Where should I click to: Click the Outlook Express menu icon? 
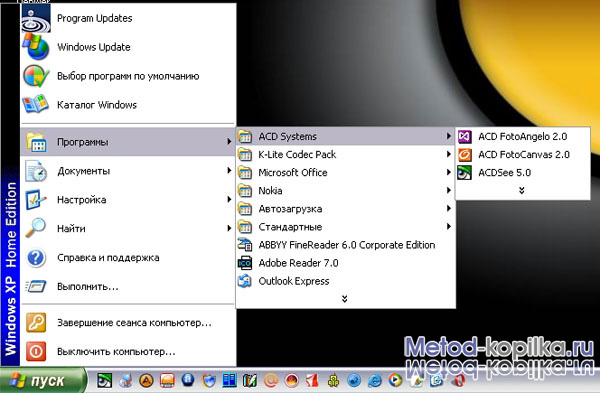point(245,281)
